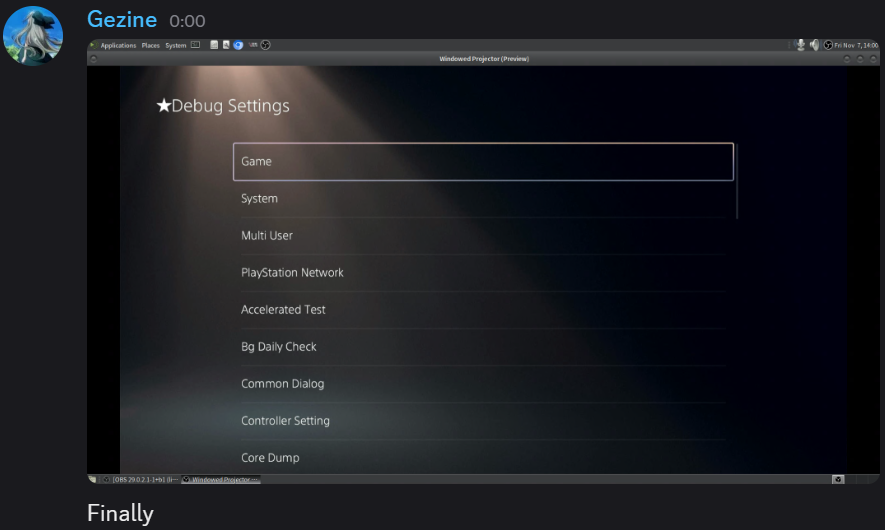Open PlayStation Network settings

(x=483, y=272)
